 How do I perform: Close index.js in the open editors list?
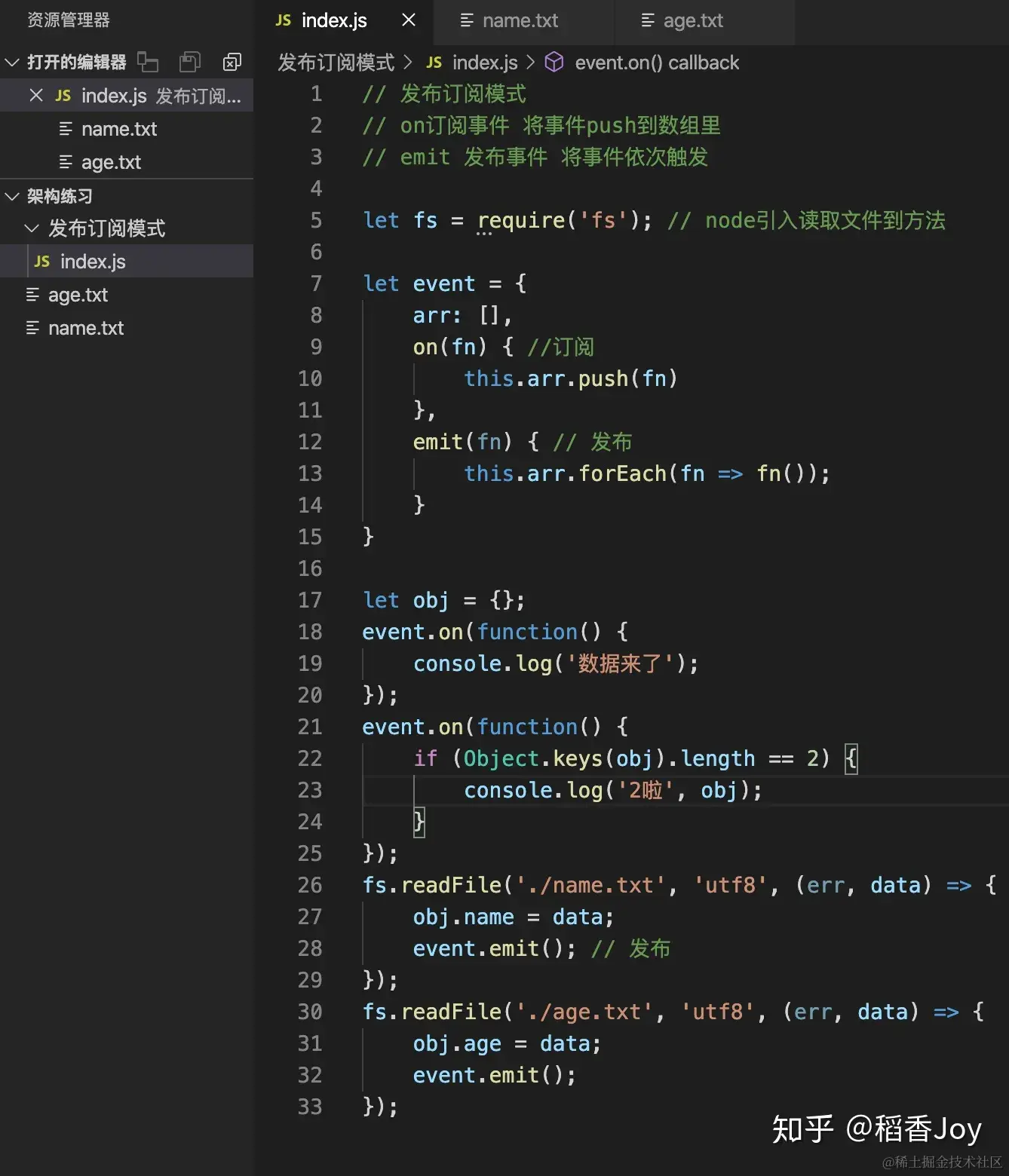coord(35,95)
